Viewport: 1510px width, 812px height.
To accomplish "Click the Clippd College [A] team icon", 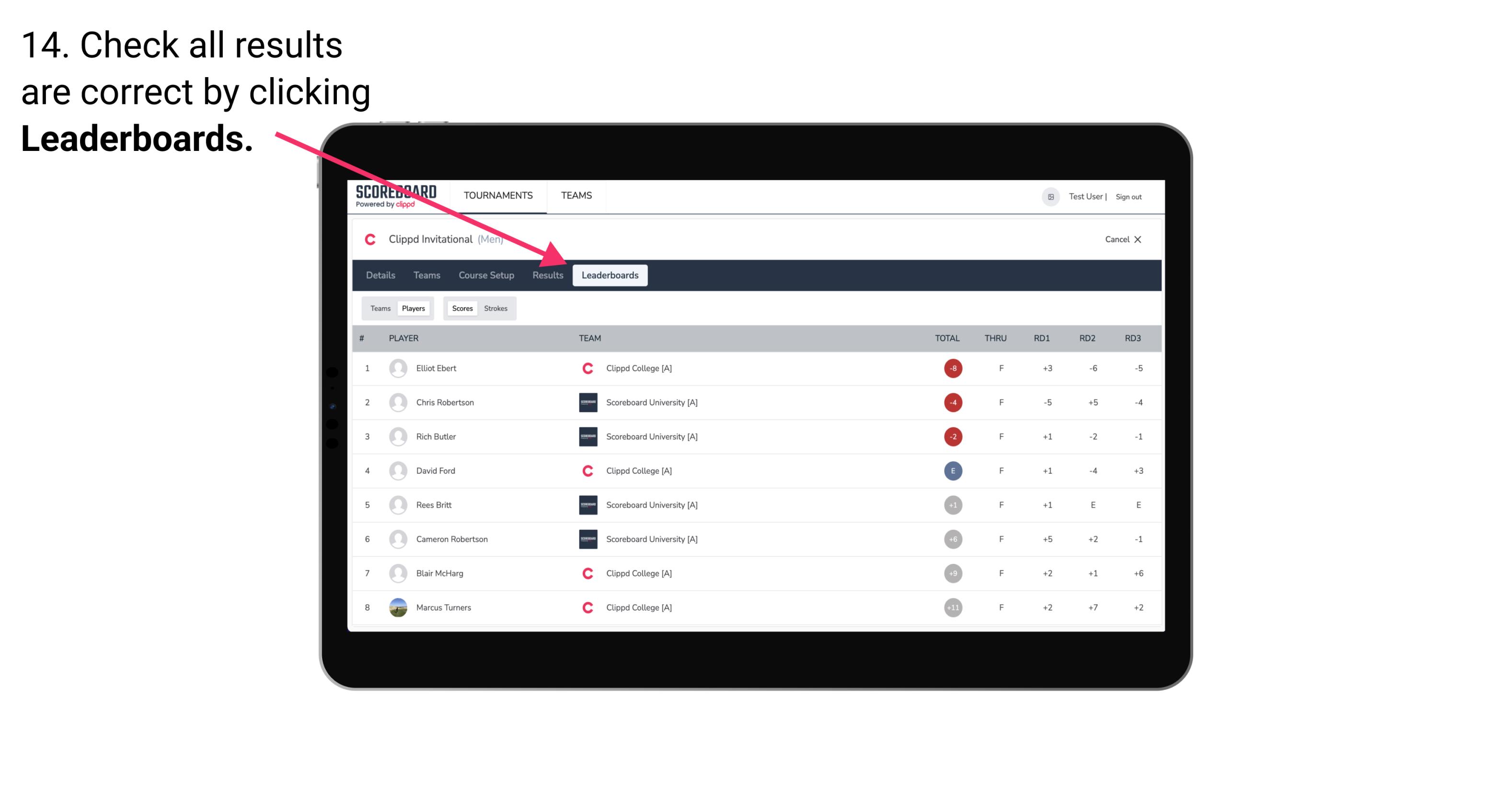I will (588, 368).
